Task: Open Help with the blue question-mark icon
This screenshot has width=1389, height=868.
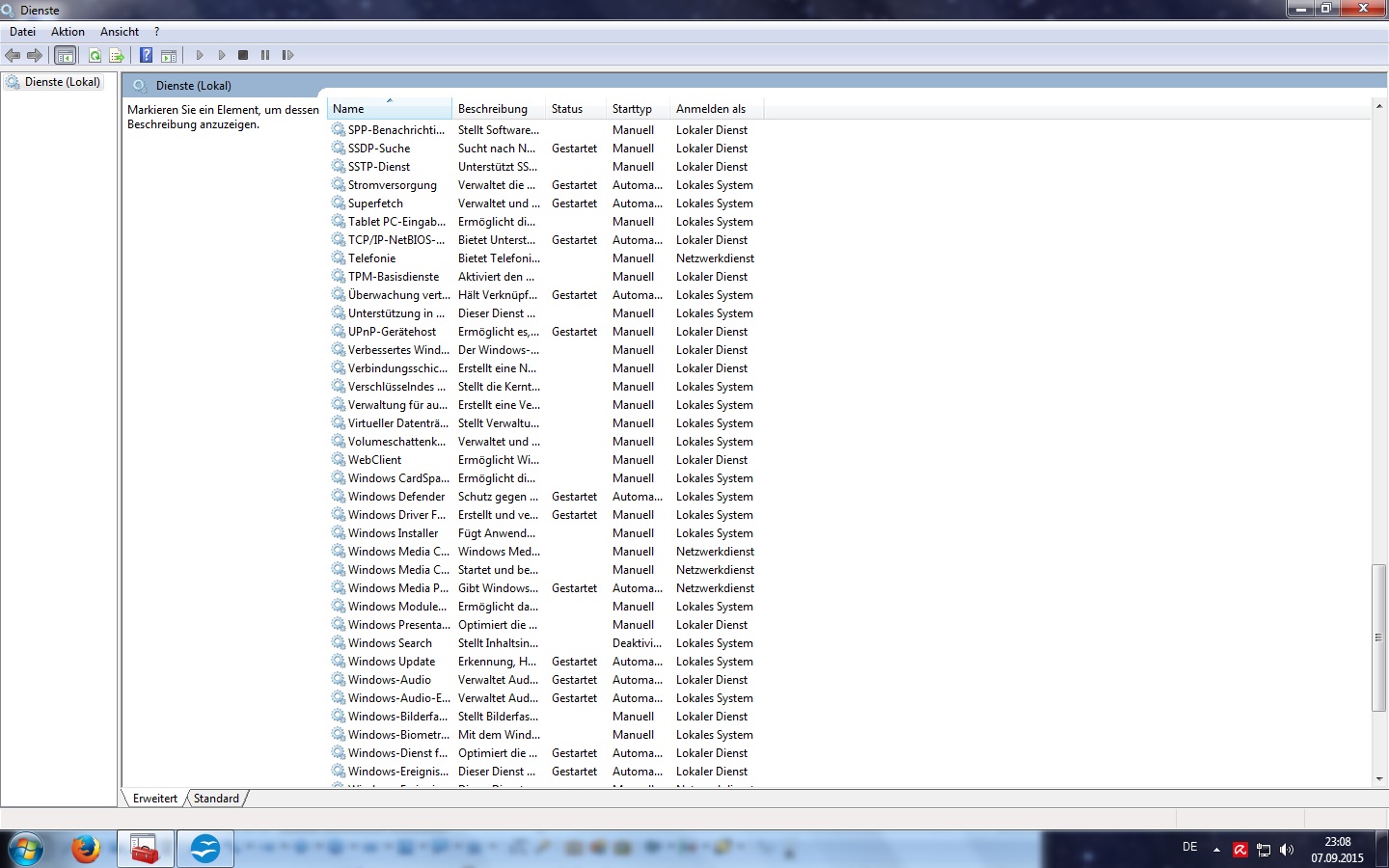Action: [x=146, y=55]
